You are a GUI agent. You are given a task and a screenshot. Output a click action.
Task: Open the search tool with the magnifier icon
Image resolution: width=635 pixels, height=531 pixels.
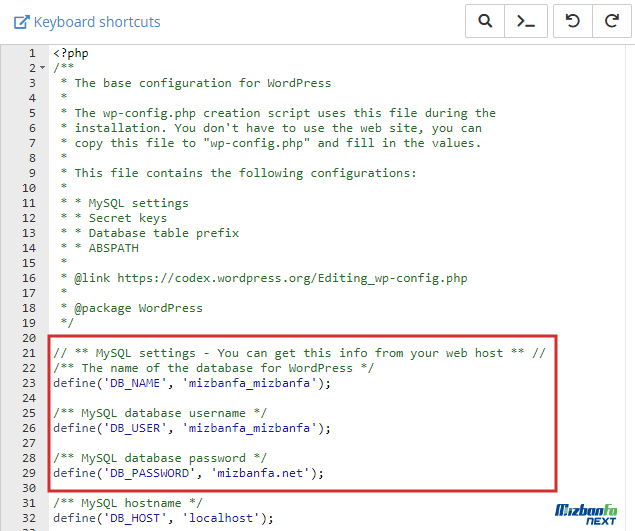(x=485, y=21)
